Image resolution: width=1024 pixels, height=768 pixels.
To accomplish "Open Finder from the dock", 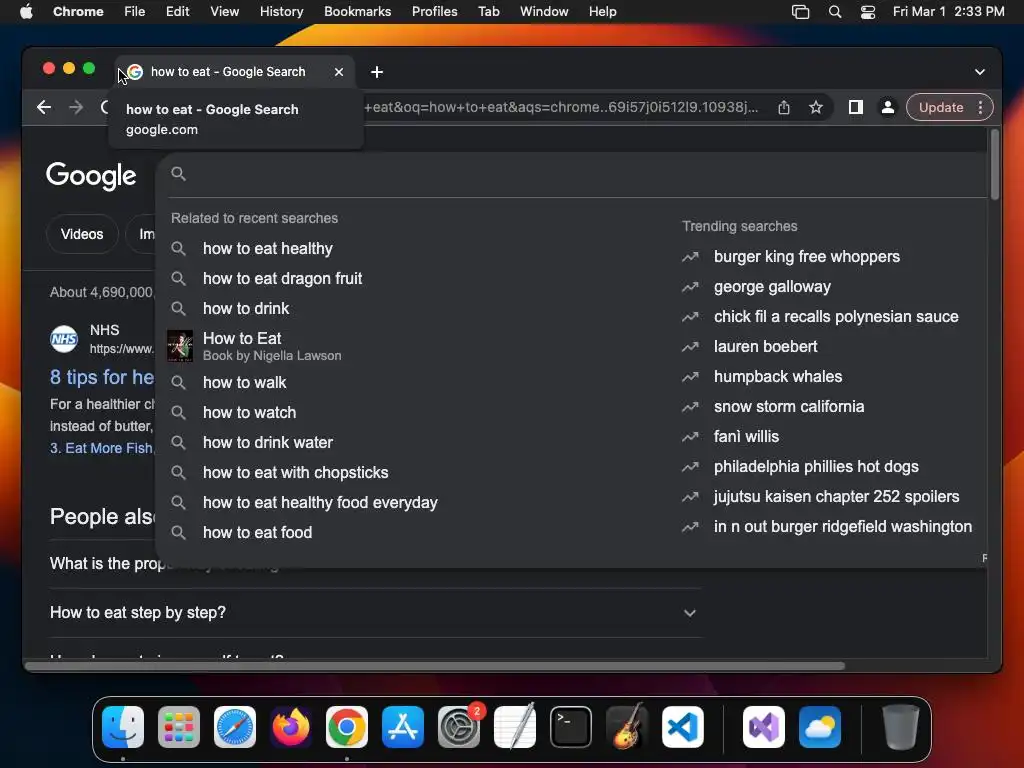I will pos(123,727).
